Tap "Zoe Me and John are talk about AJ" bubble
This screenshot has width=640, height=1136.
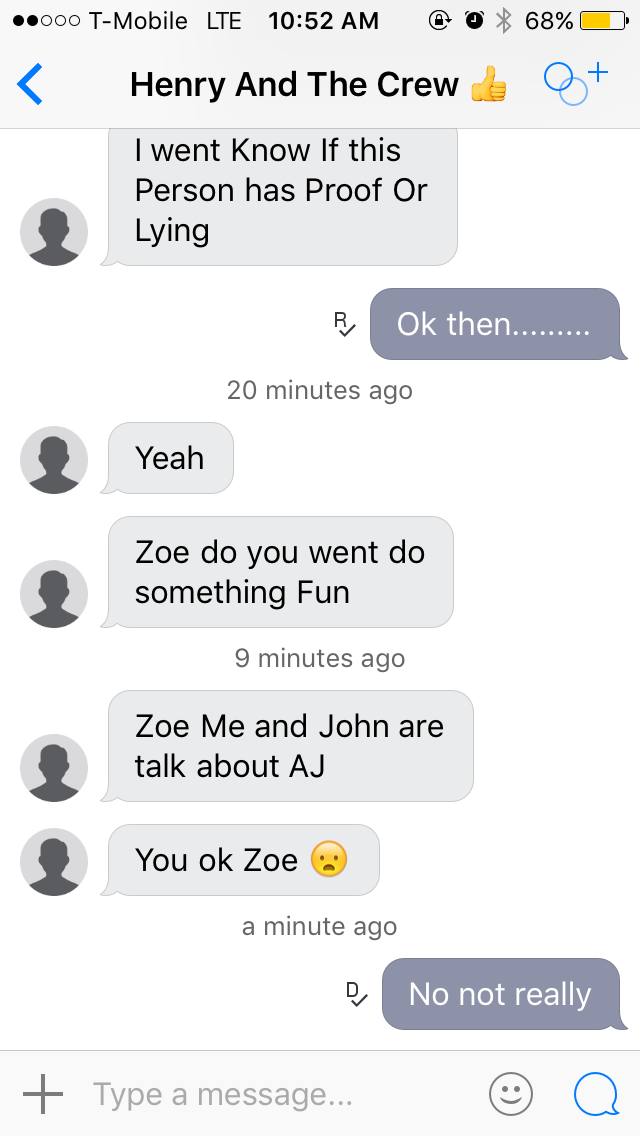click(288, 746)
